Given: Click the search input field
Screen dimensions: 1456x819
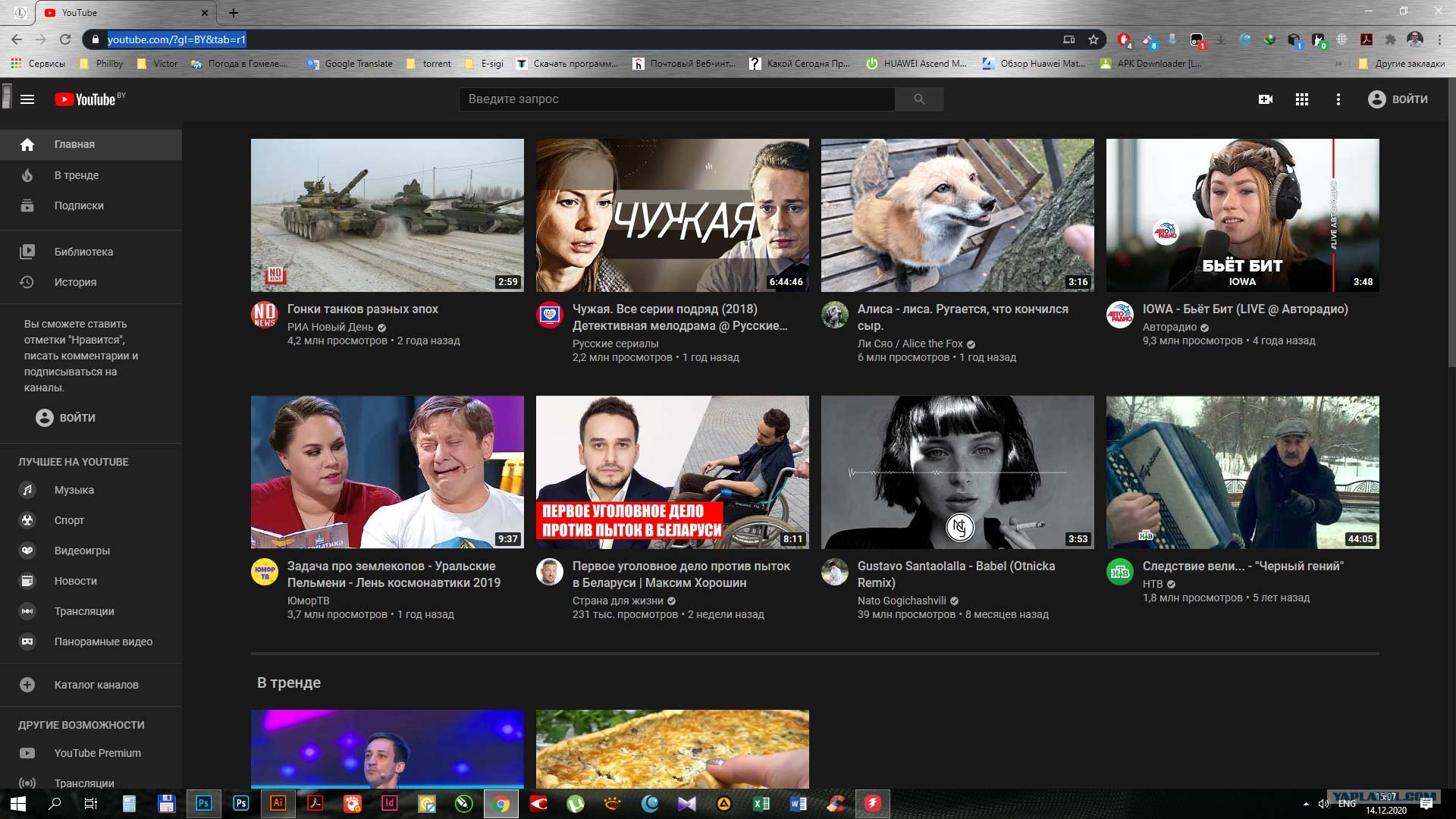Looking at the screenshot, I should (676, 99).
